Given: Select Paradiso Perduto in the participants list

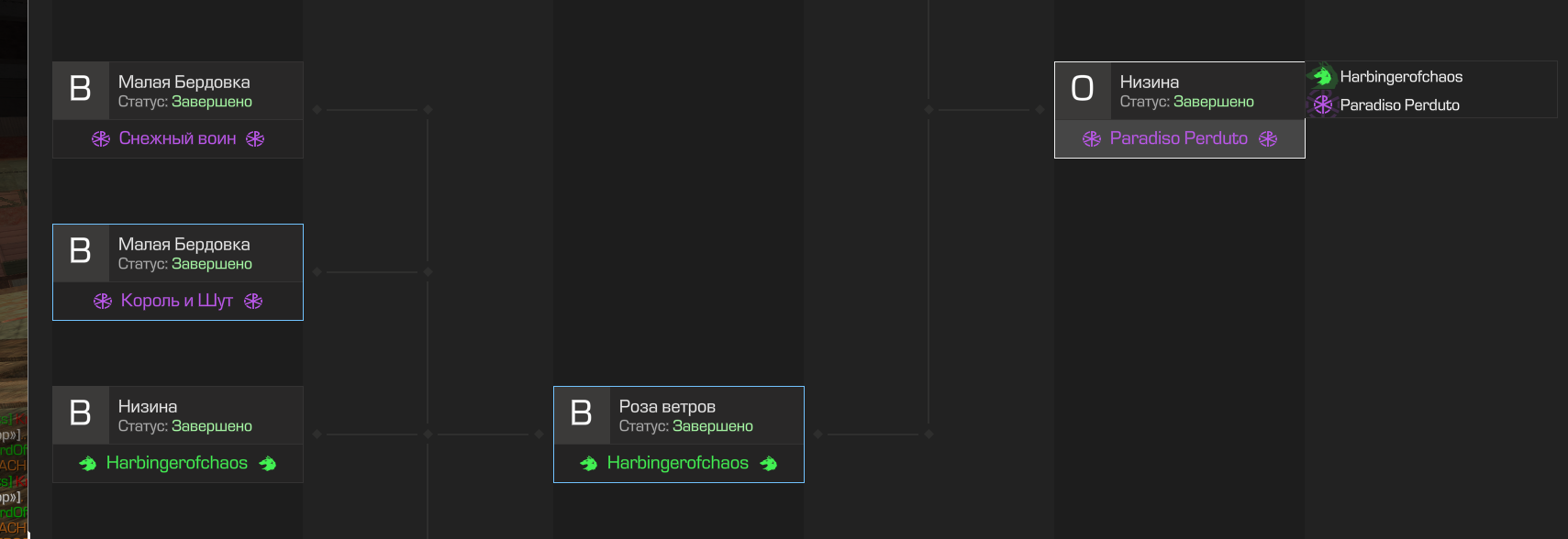Looking at the screenshot, I should tap(1399, 104).
